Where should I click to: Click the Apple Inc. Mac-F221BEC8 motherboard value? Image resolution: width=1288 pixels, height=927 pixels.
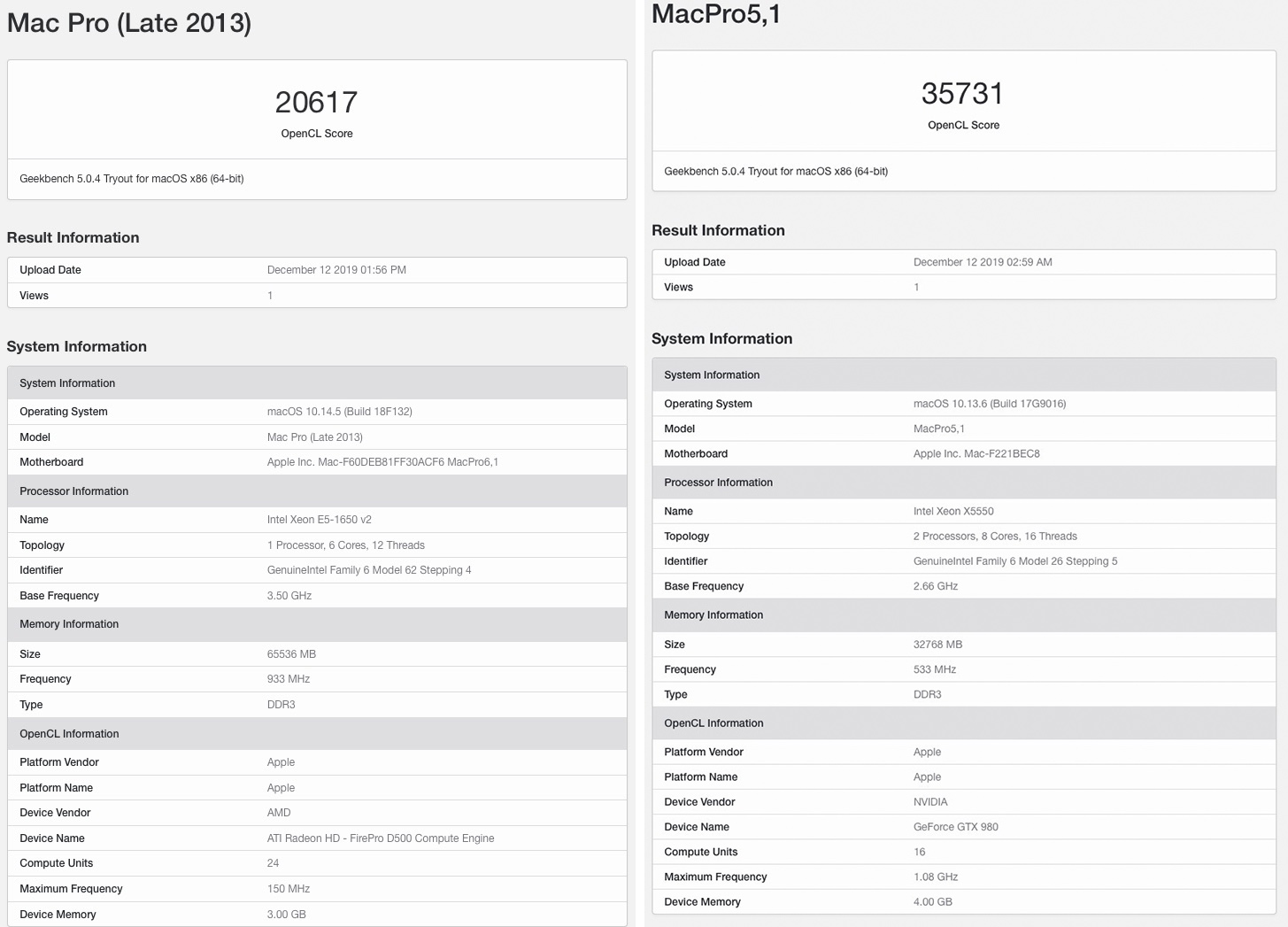click(x=976, y=454)
